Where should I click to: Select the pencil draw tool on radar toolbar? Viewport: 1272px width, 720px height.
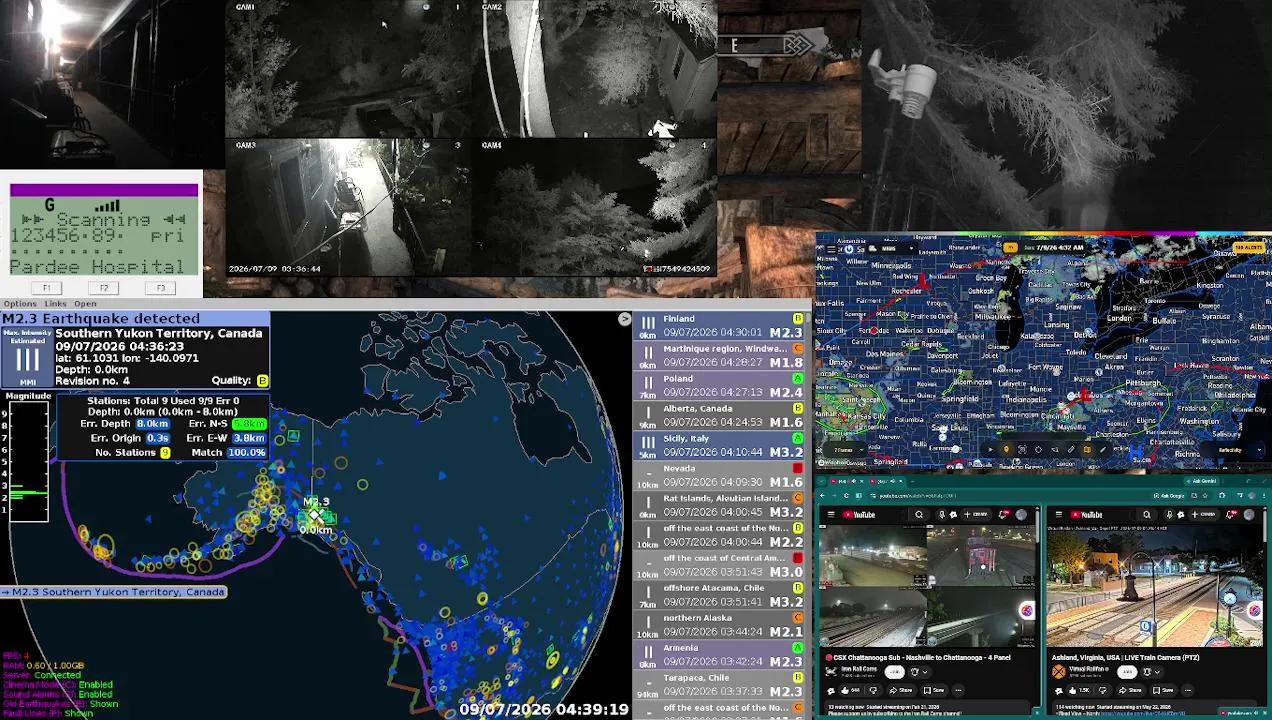point(1103,449)
